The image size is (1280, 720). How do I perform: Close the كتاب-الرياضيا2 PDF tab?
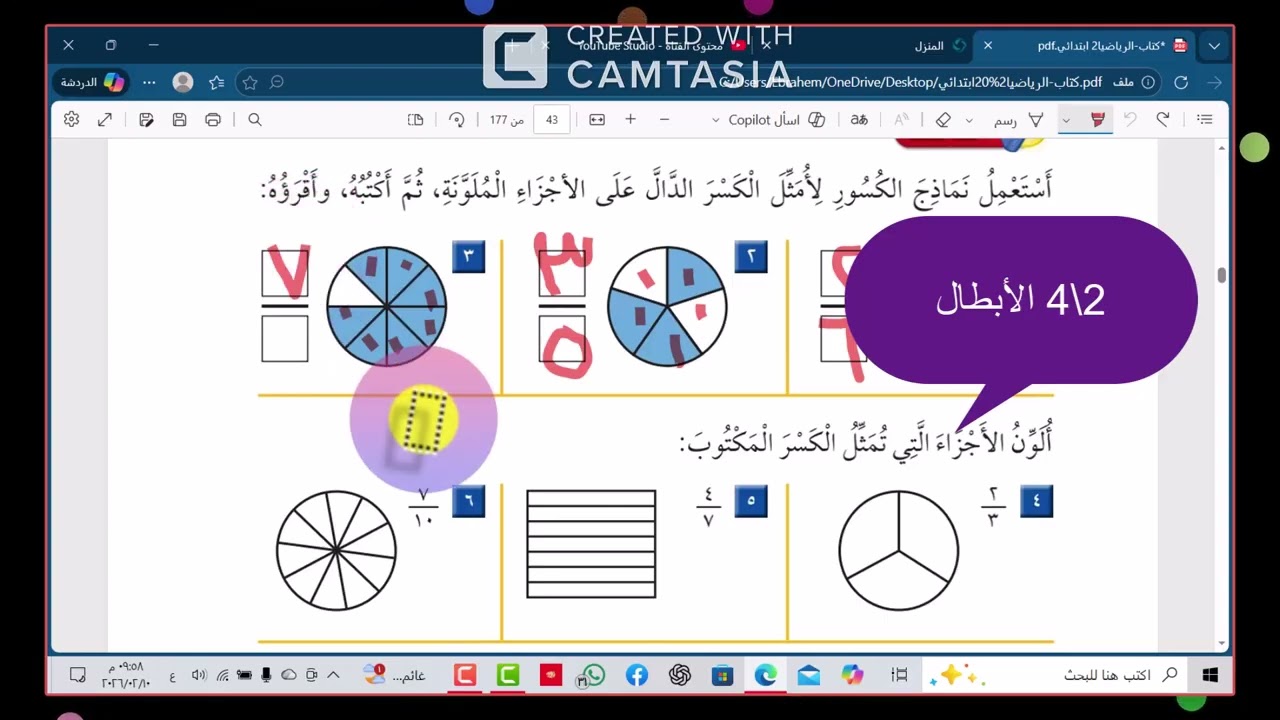coord(988,46)
